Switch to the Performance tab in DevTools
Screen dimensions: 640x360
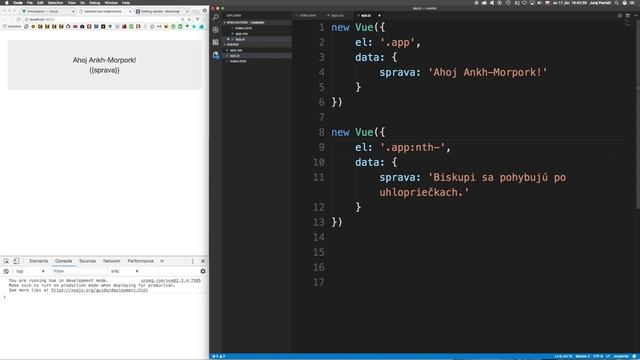click(x=140, y=261)
